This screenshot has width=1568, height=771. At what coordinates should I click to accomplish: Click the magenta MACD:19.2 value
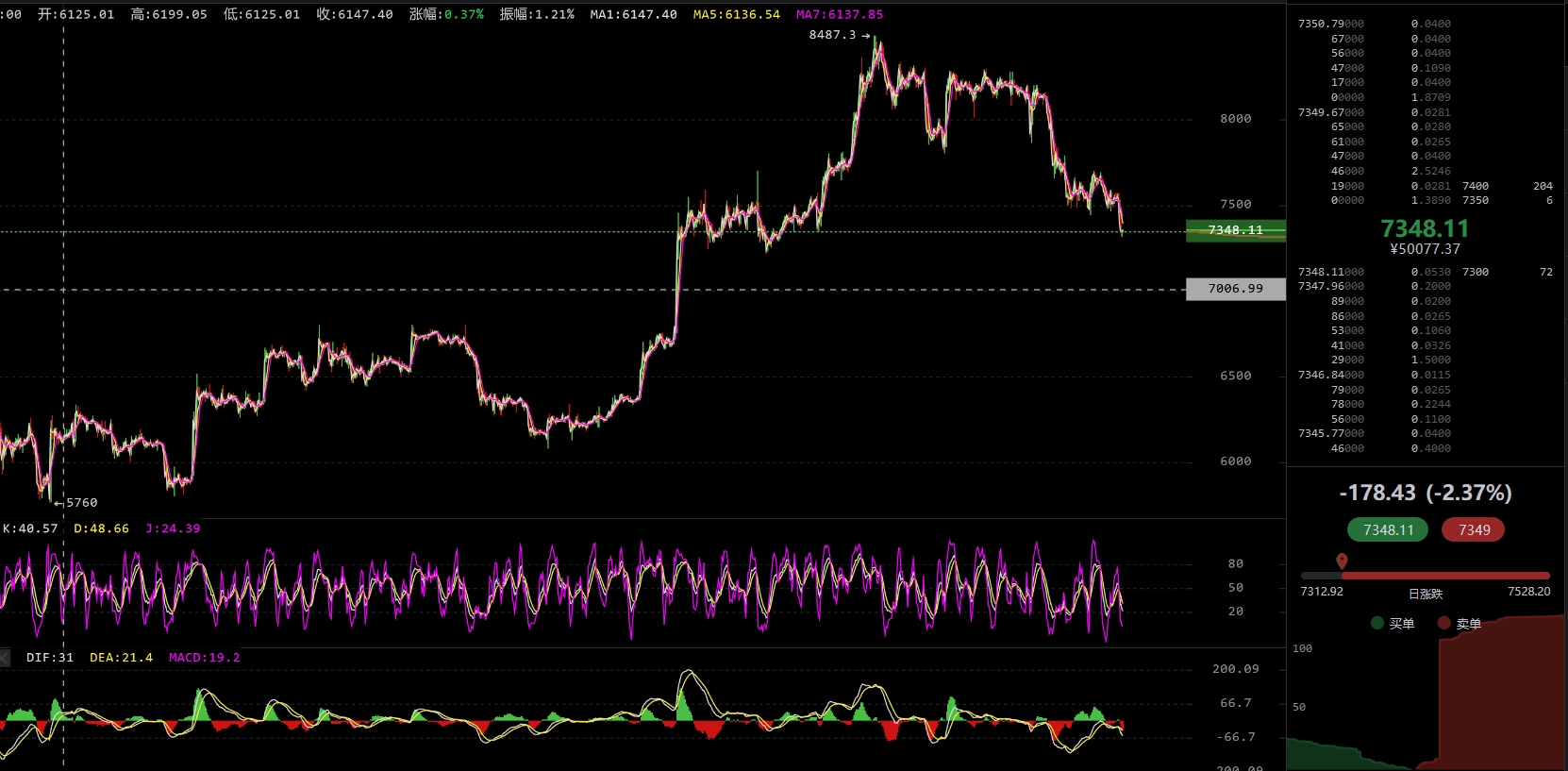204,658
